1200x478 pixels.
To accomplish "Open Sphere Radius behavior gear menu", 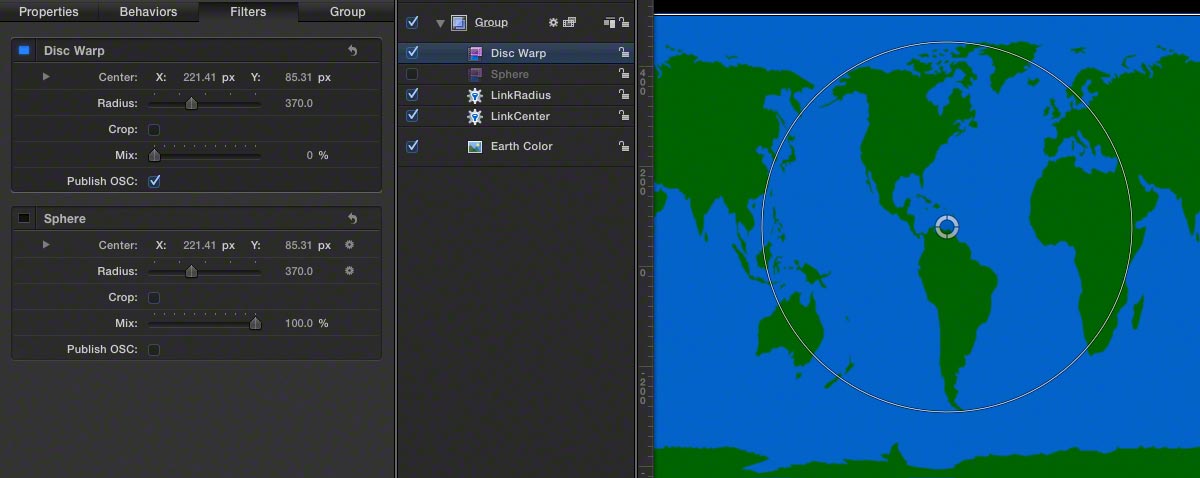I will [349, 271].
